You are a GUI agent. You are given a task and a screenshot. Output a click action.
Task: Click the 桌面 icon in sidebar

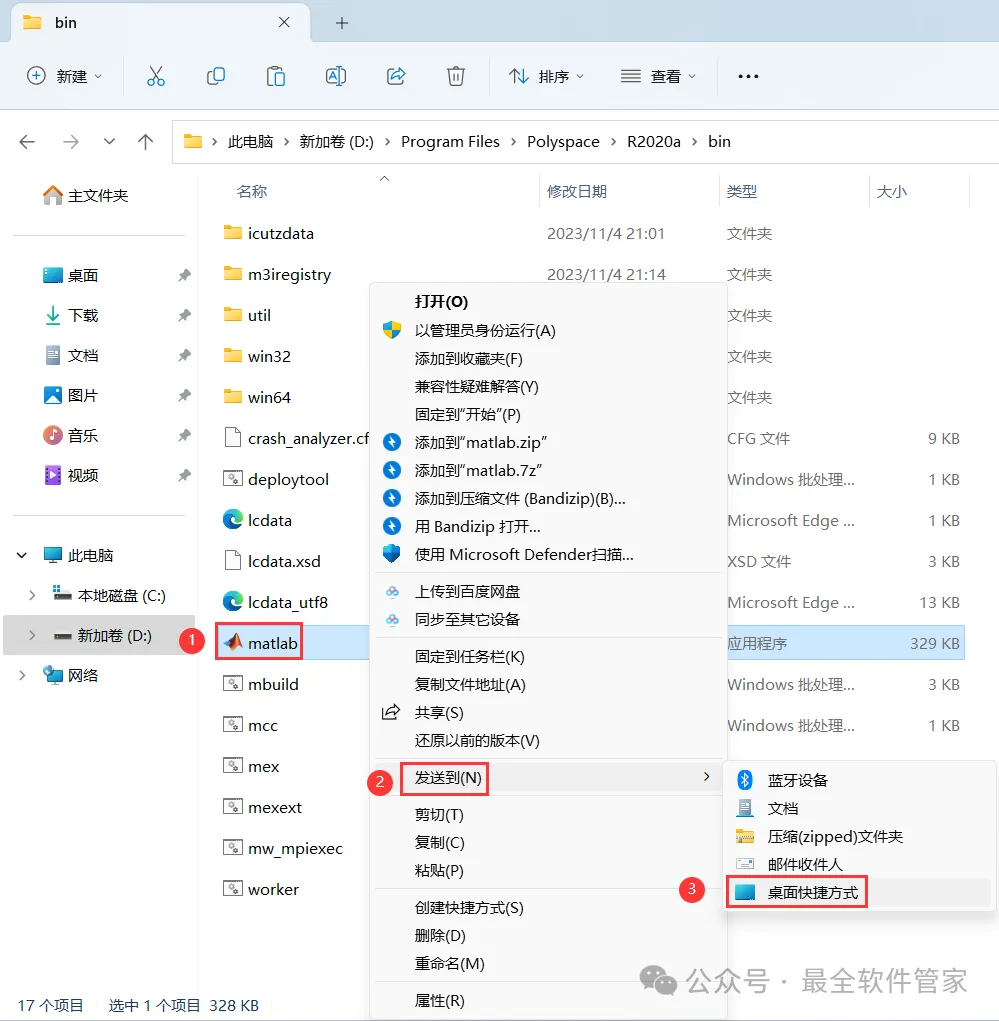point(52,275)
